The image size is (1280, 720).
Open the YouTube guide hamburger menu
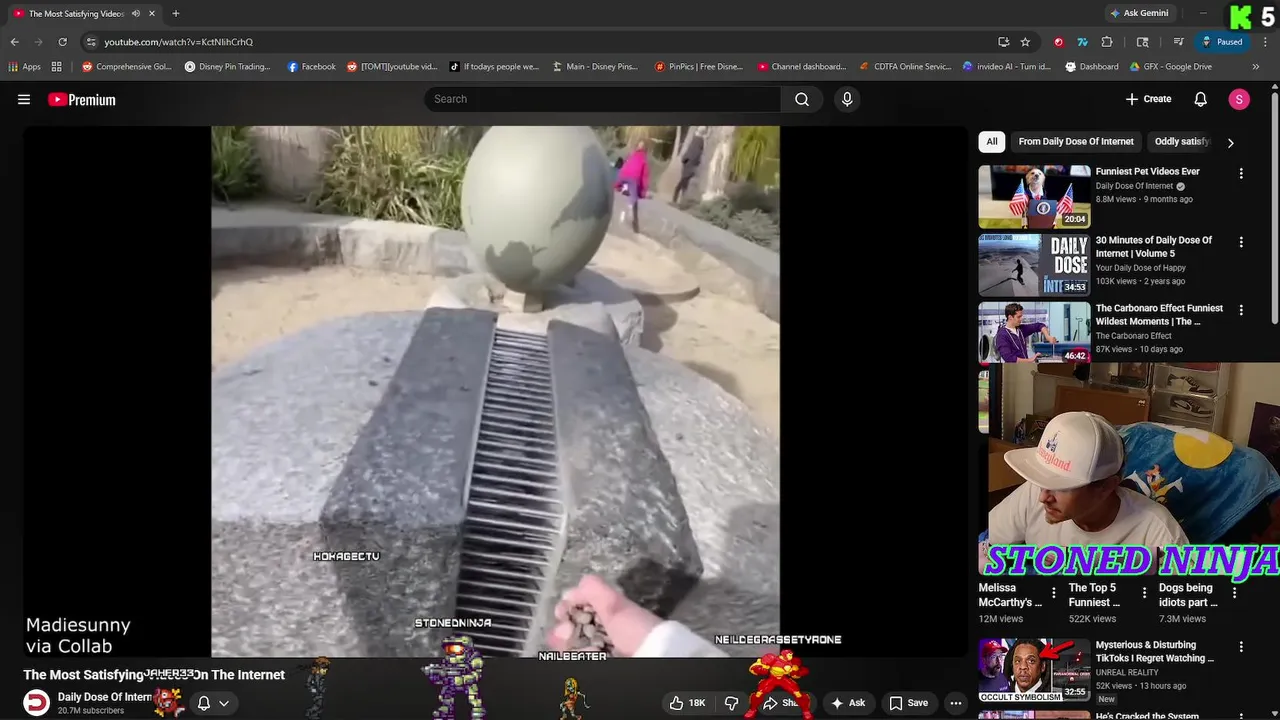[x=24, y=99]
